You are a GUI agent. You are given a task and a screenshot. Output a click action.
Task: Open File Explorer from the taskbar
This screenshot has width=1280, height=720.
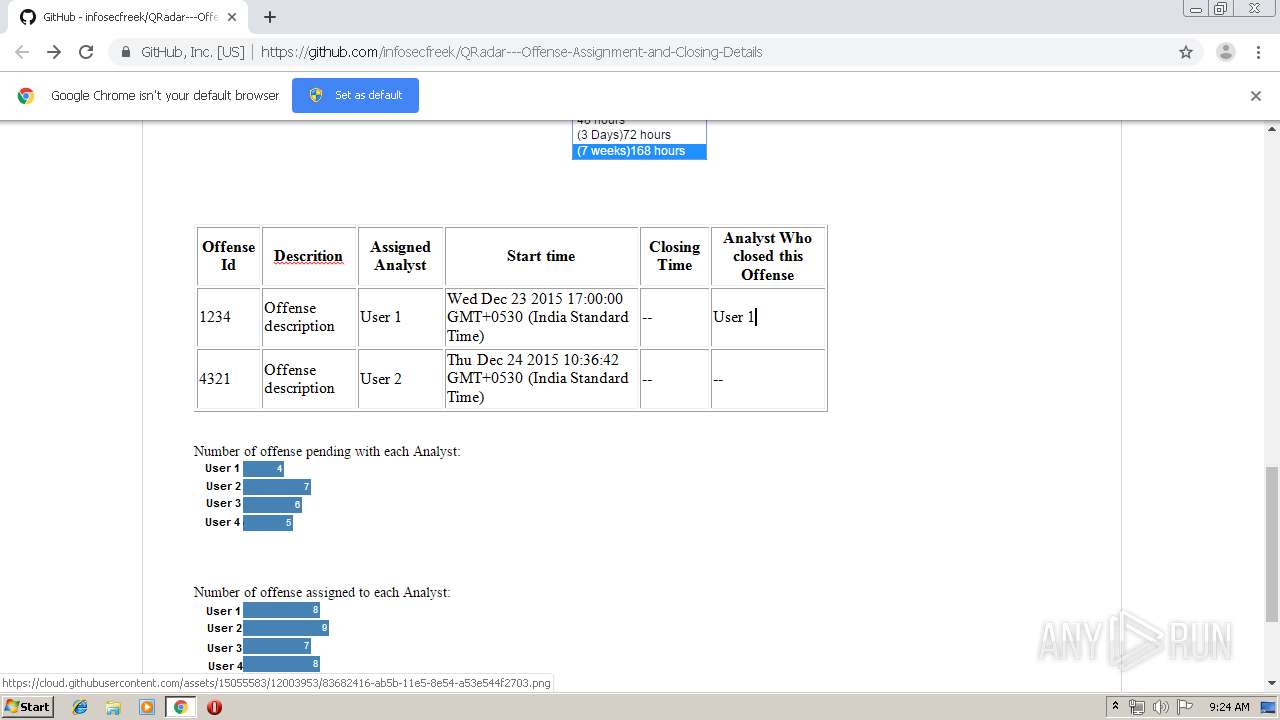tap(113, 707)
